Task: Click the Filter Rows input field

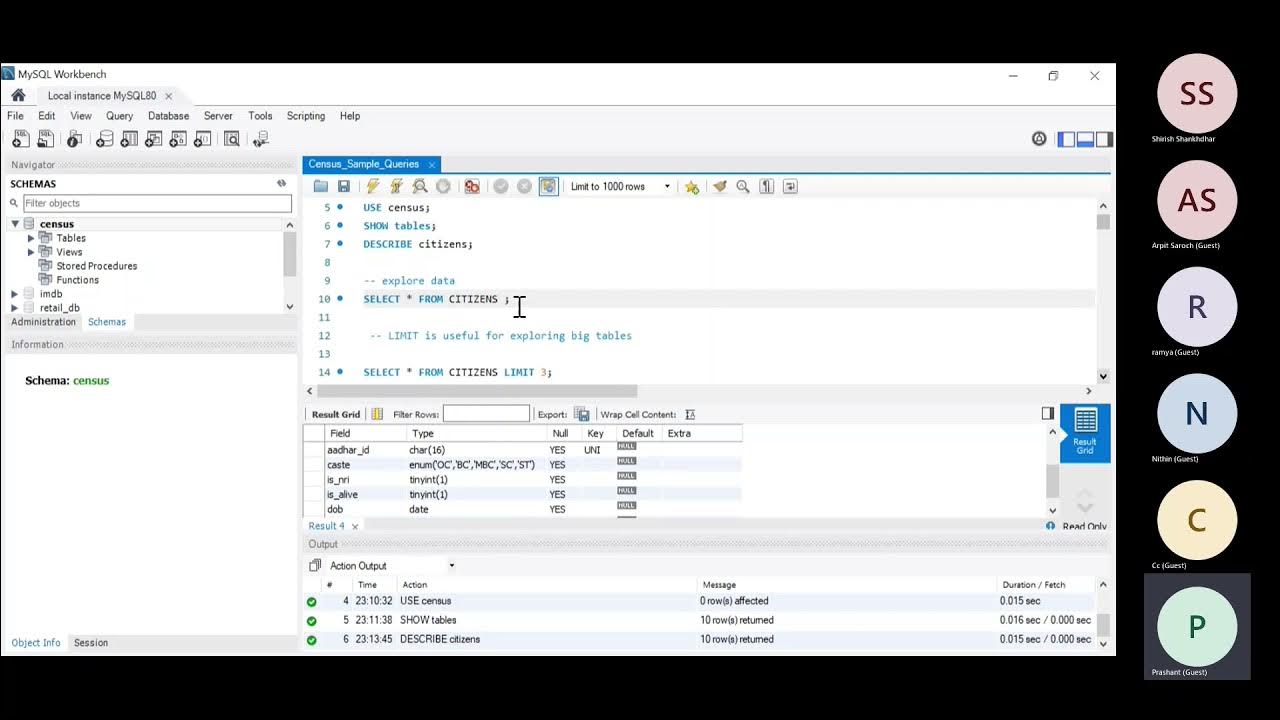Action: pyautogui.click(x=486, y=414)
